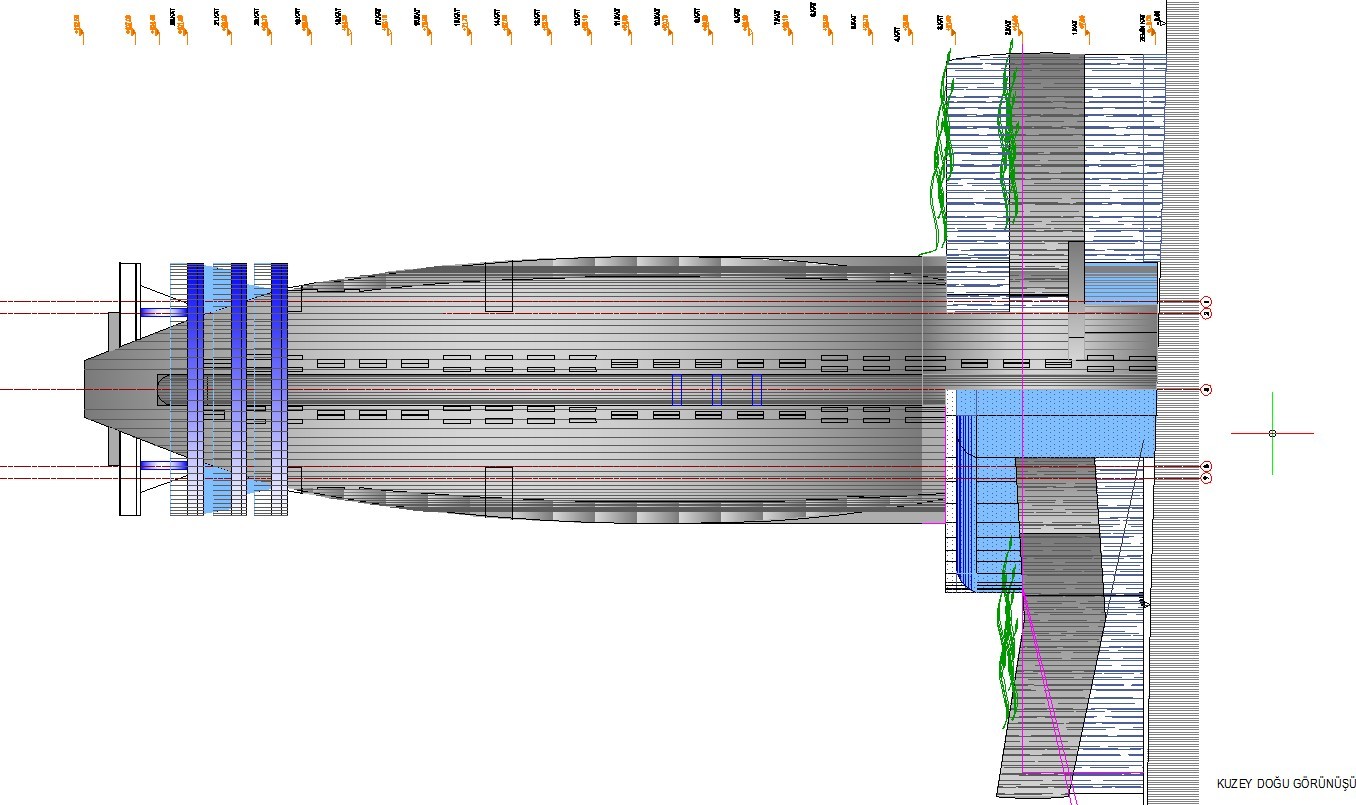Viewport: 1356px width, 805px height.
Task: Select the white vertical rectangle at tower's far left
Action: (x=130, y=389)
